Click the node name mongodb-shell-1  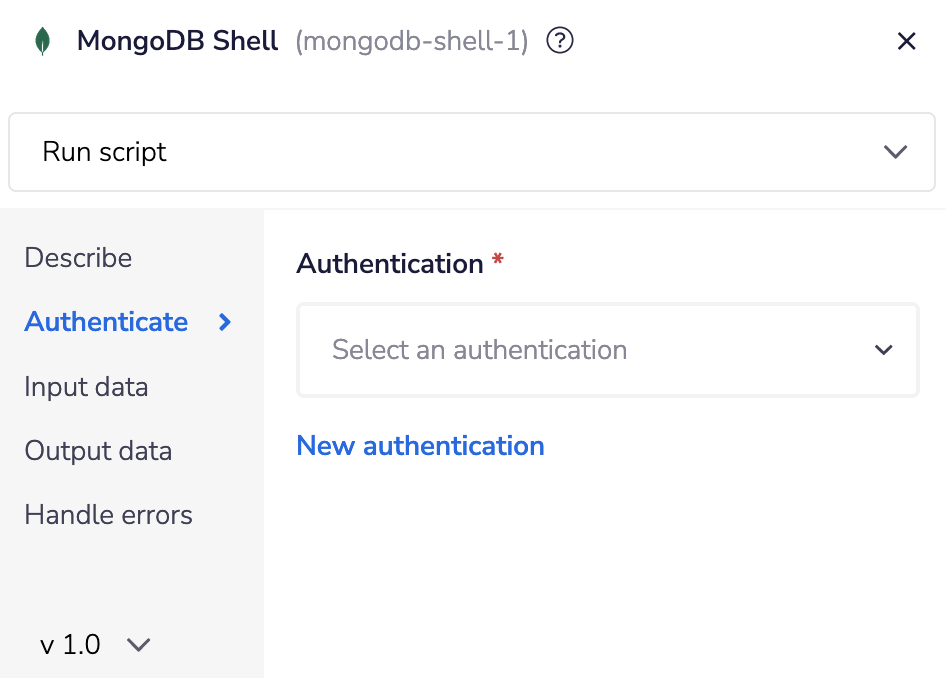pyautogui.click(x=411, y=40)
